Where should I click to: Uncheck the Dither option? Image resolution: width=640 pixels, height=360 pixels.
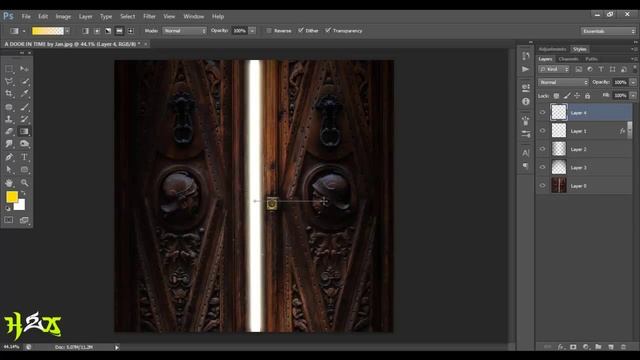tap(301, 31)
